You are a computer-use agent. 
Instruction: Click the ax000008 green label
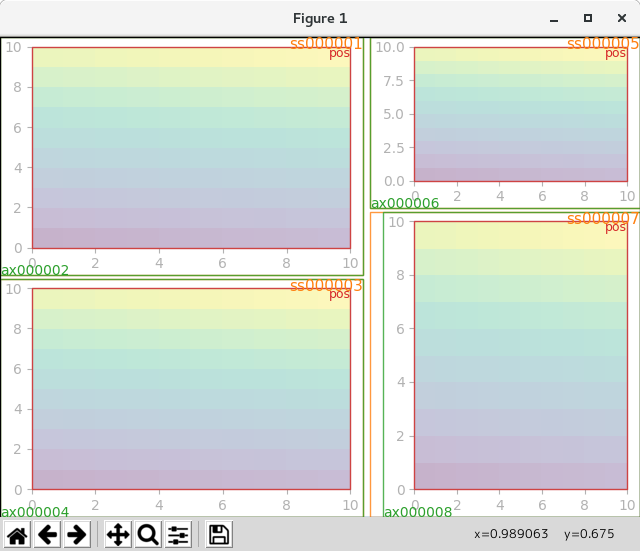418,512
